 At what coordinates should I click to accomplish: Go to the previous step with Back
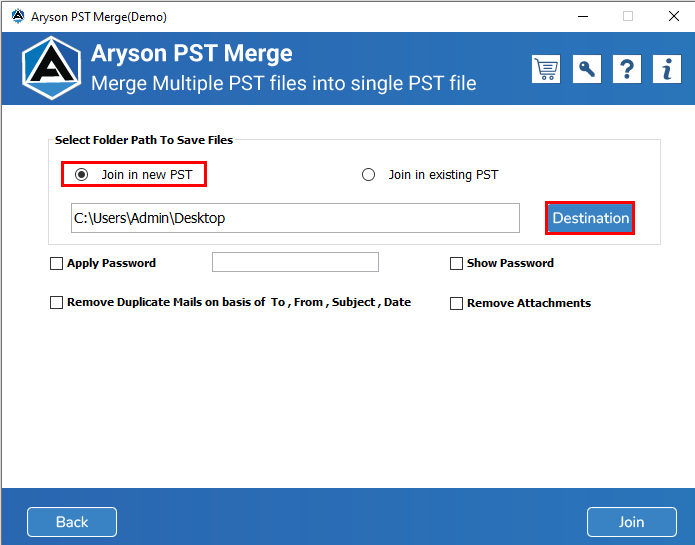click(72, 522)
